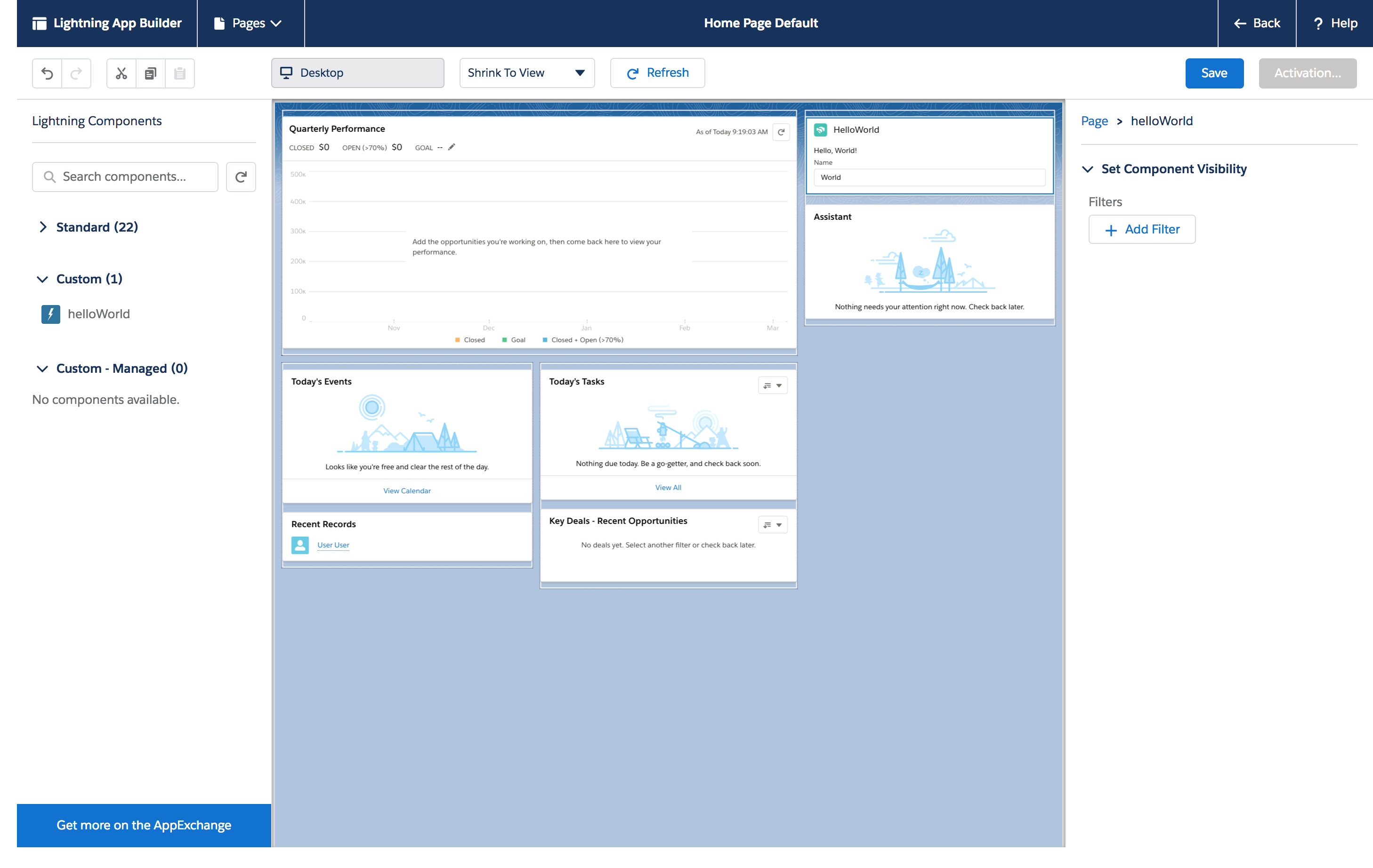1373x868 pixels.
Task: Select the copy components icon
Action: pos(151,73)
